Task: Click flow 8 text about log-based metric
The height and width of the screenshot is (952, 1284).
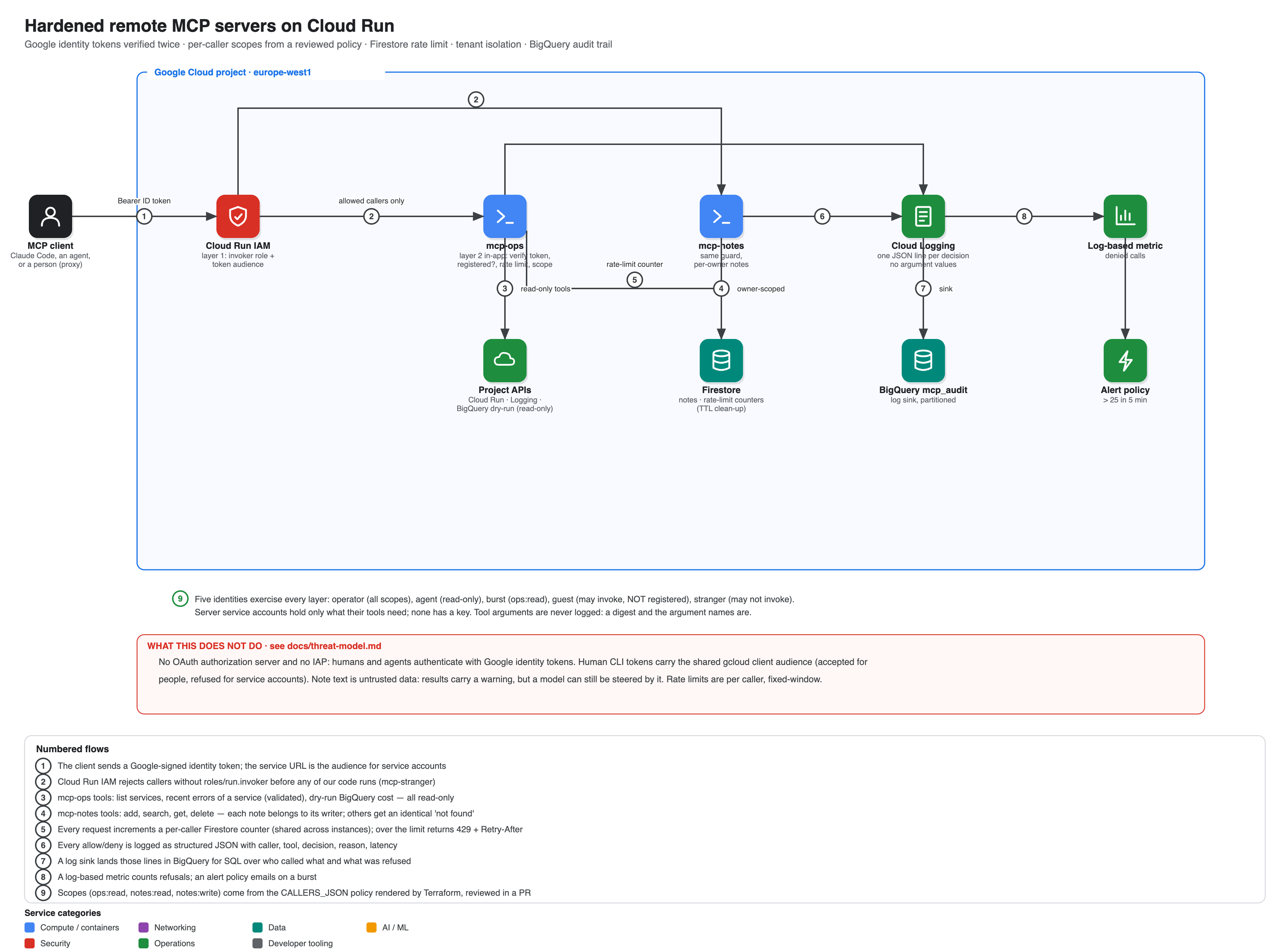Action: [187, 877]
